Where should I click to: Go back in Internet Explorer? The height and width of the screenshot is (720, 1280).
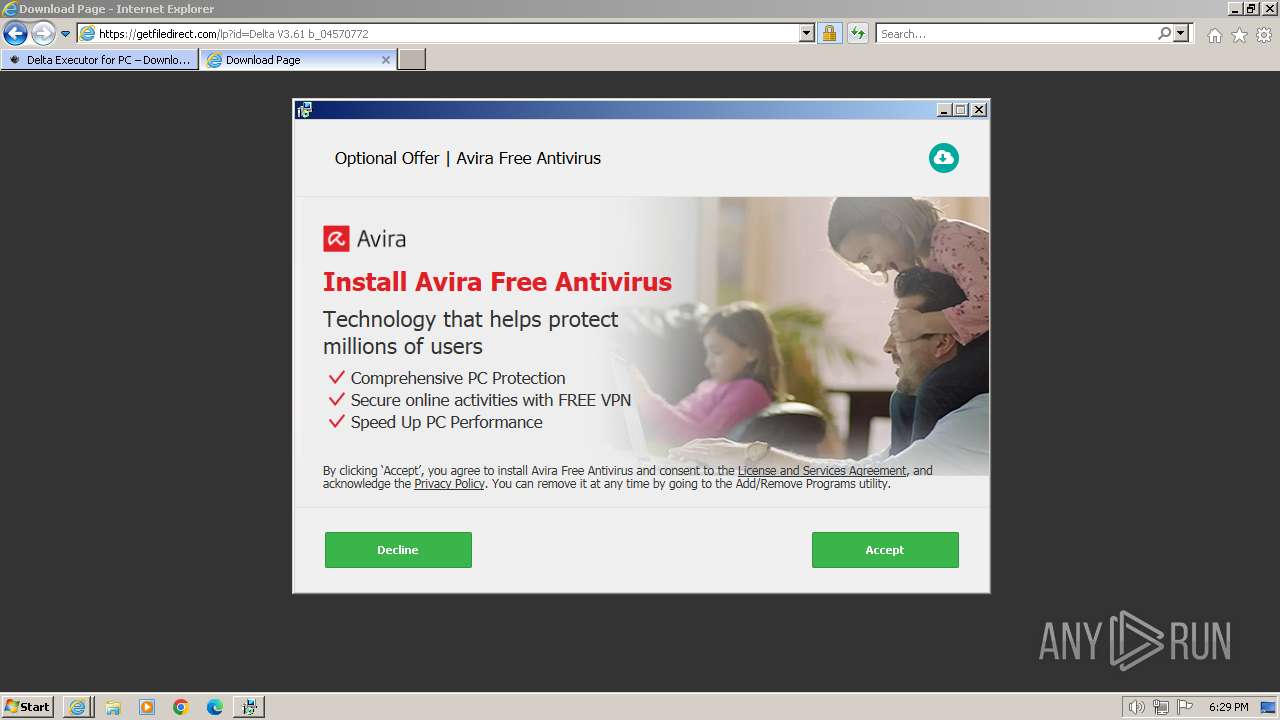coord(15,34)
